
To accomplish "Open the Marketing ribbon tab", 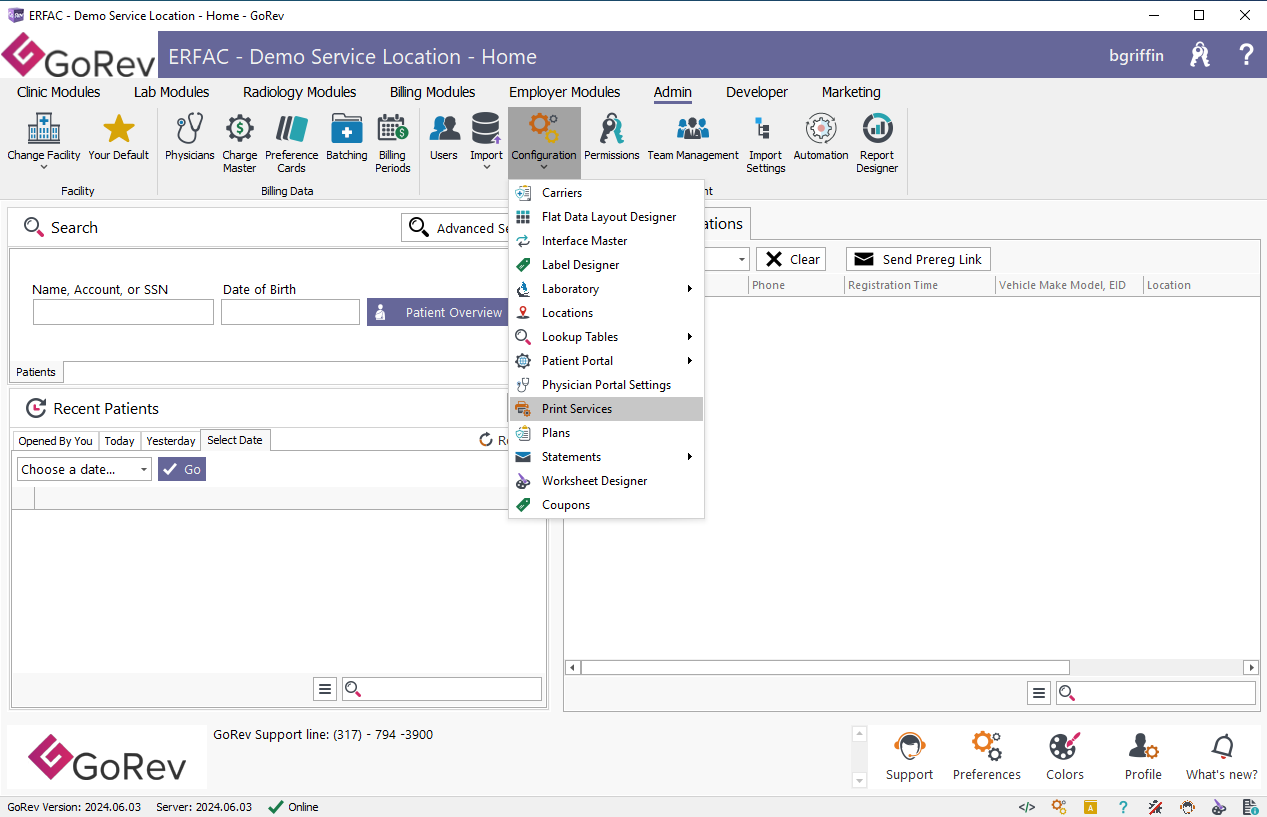I will [851, 92].
